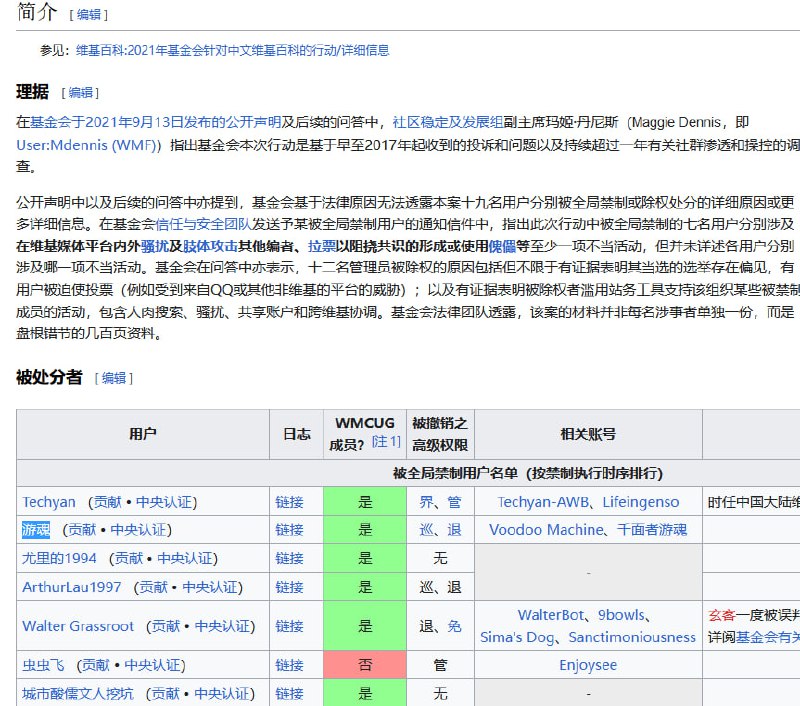Open 中央认证 link in Techyan row
The height and width of the screenshot is (706, 800).
pos(163,502)
